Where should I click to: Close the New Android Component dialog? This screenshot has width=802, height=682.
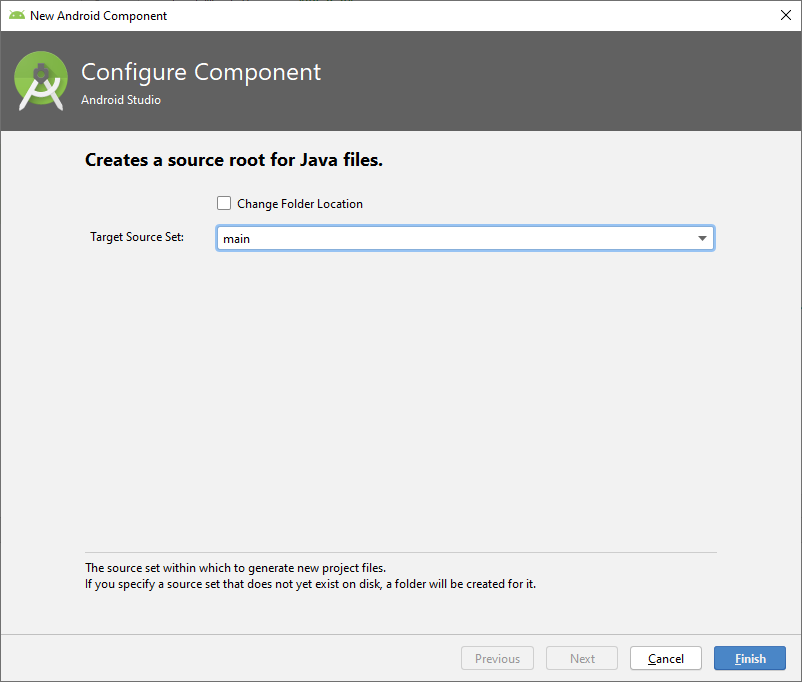785,15
